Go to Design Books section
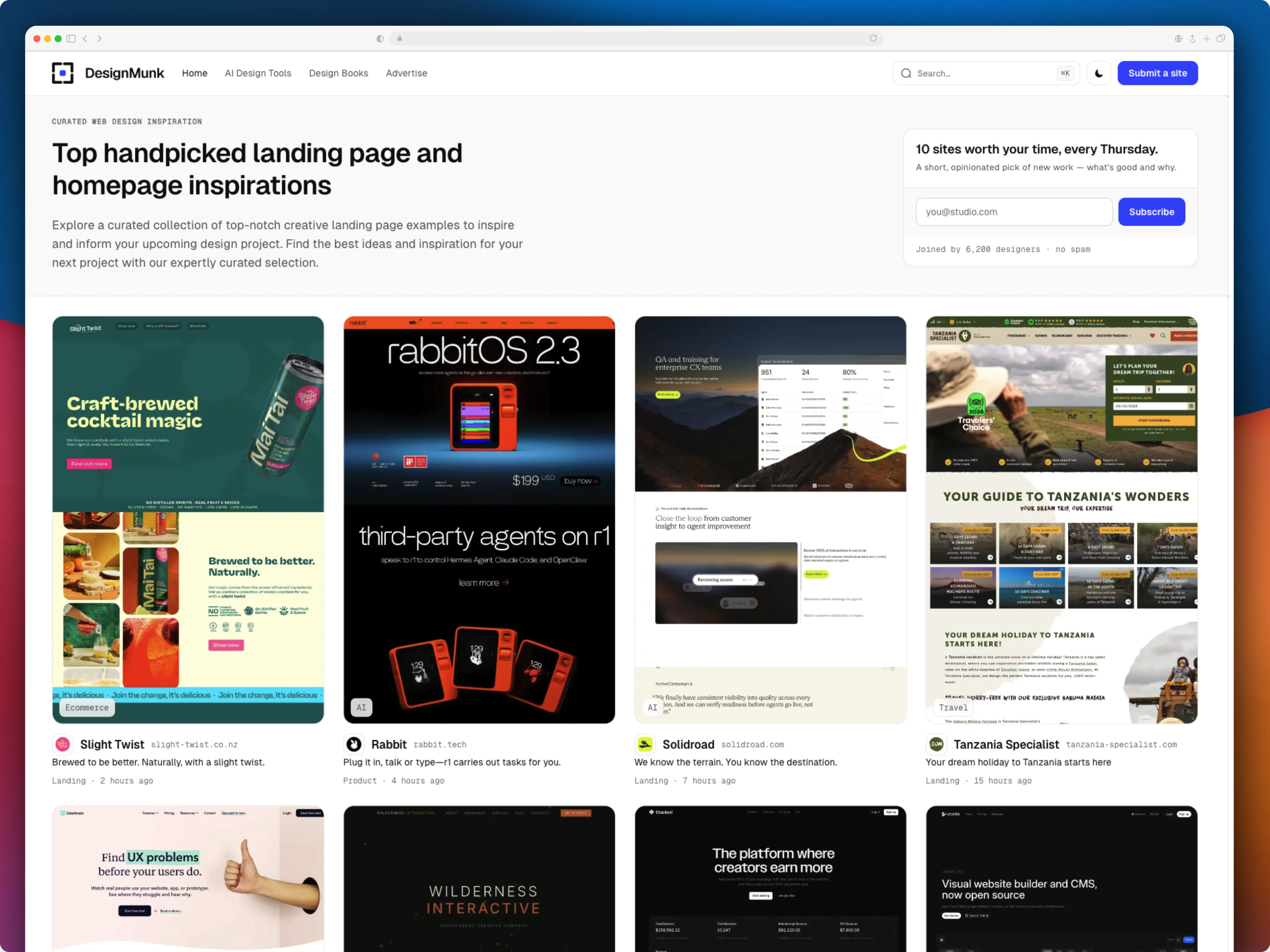1270x952 pixels. (339, 73)
